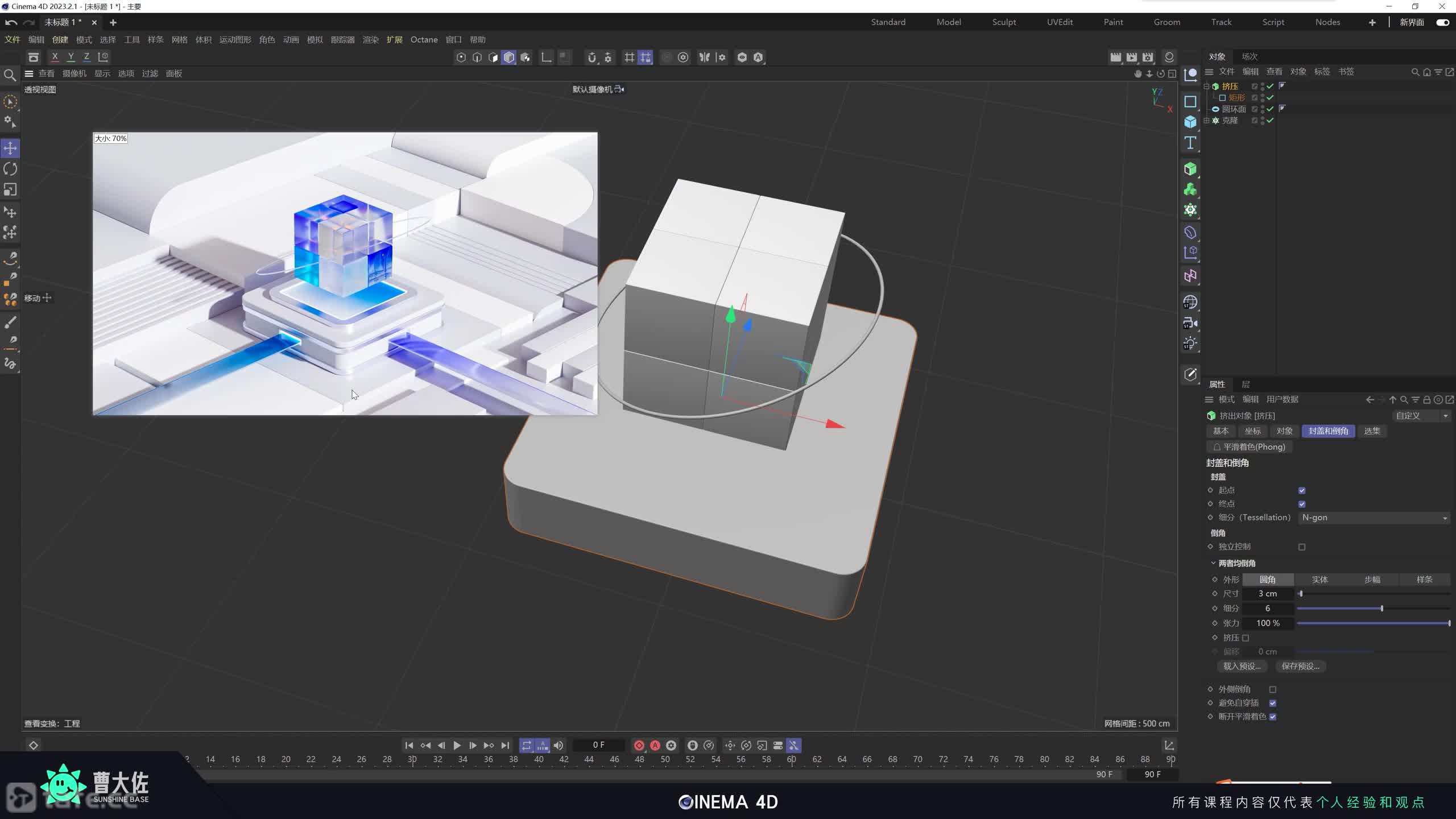This screenshot has width=1456, height=819.
Task: Click the Text spline tool icon
Action: pyautogui.click(x=1190, y=143)
